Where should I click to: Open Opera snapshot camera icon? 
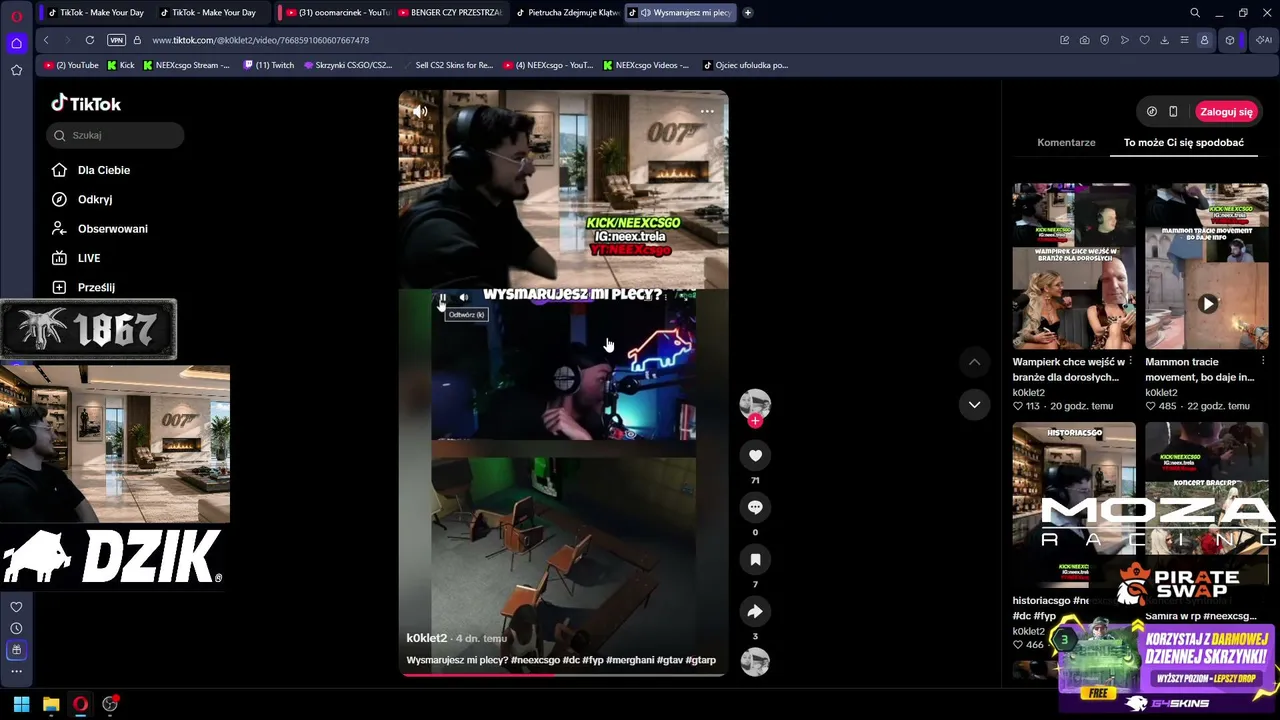(1085, 40)
